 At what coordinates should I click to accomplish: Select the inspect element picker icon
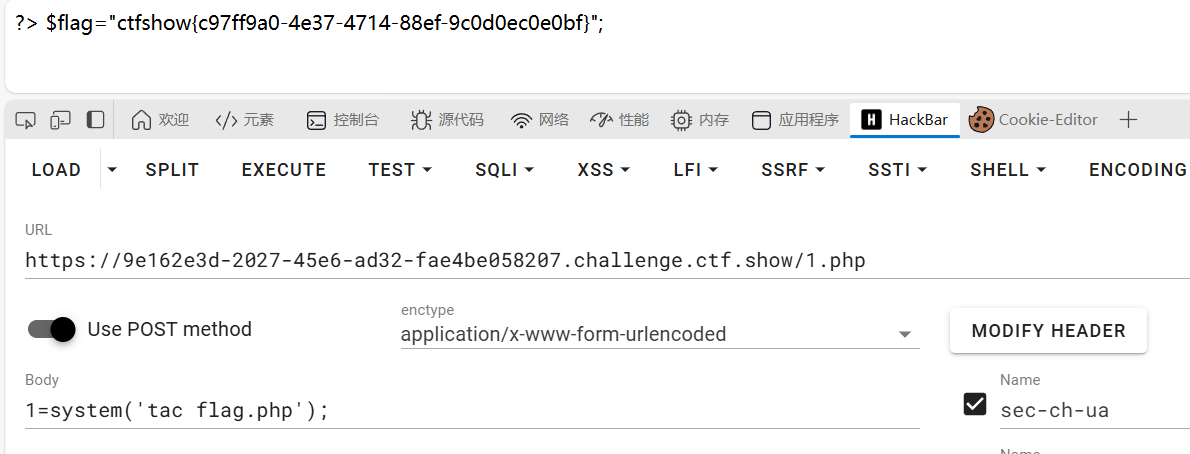pos(25,120)
